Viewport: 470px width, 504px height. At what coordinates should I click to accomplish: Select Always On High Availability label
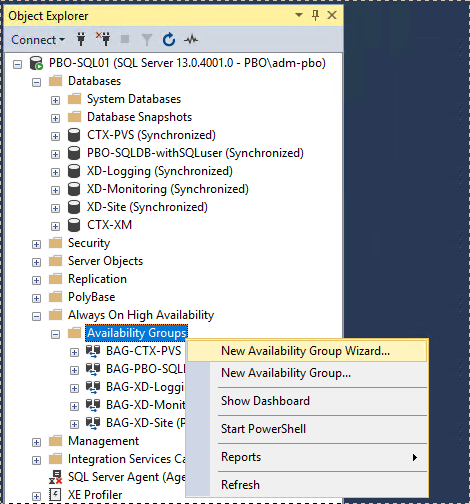pos(141,315)
